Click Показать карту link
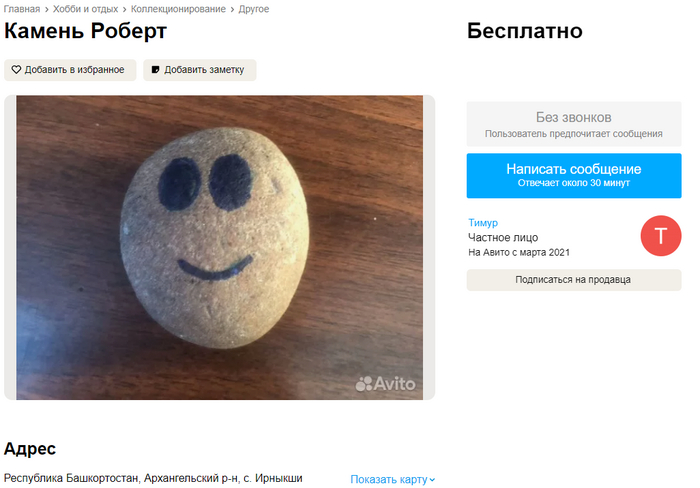700x488 pixels. click(x=389, y=480)
